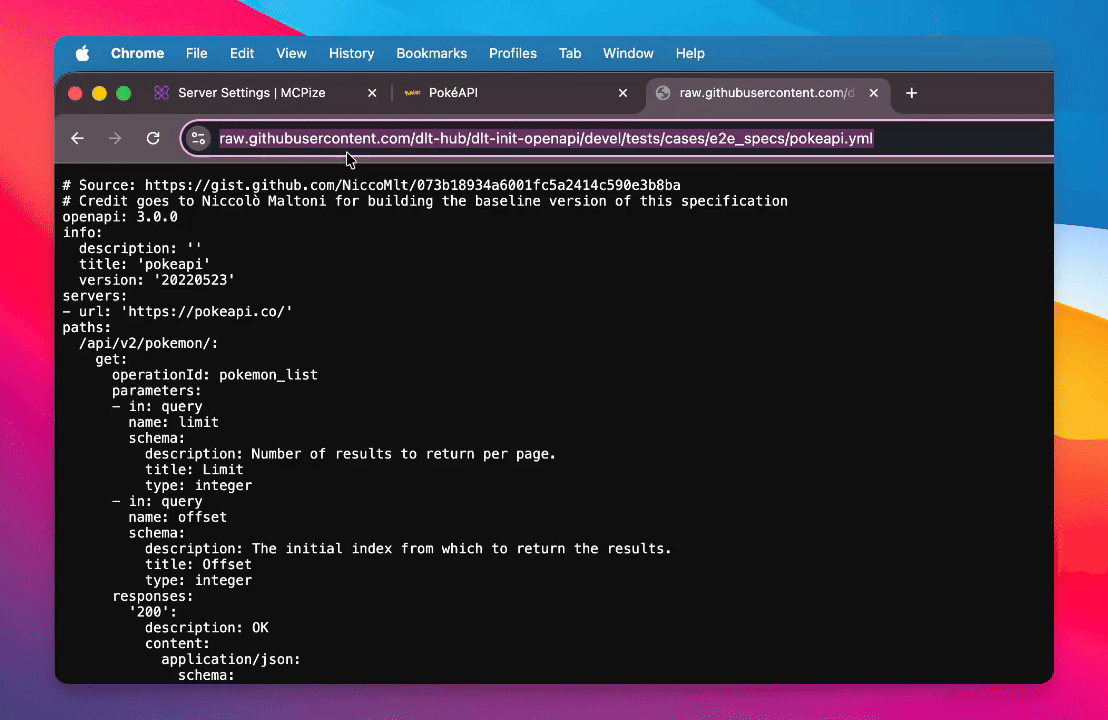Expand the View menu

point(291,54)
